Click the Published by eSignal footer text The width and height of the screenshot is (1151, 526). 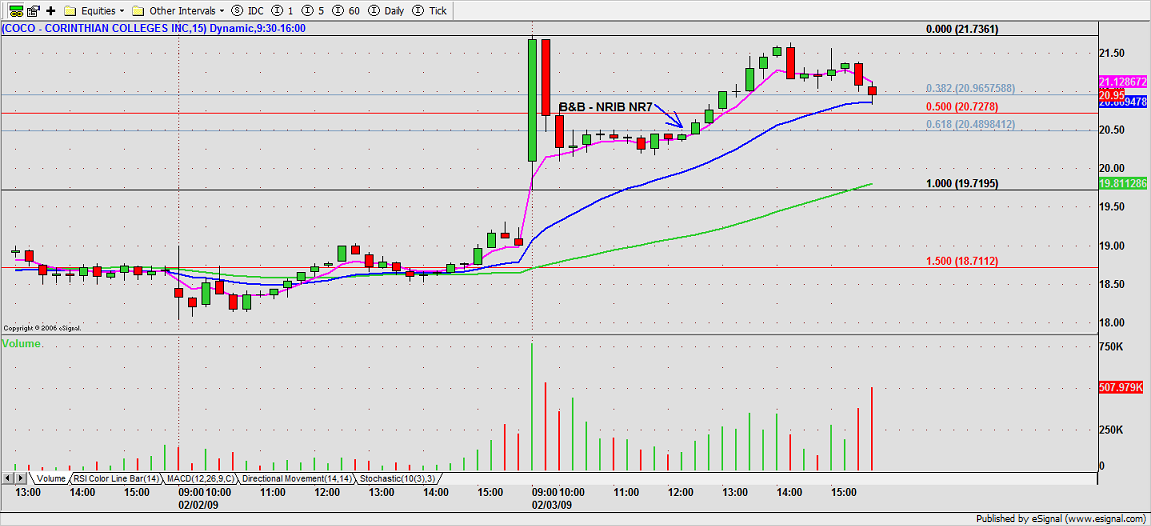[x=1063, y=519]
